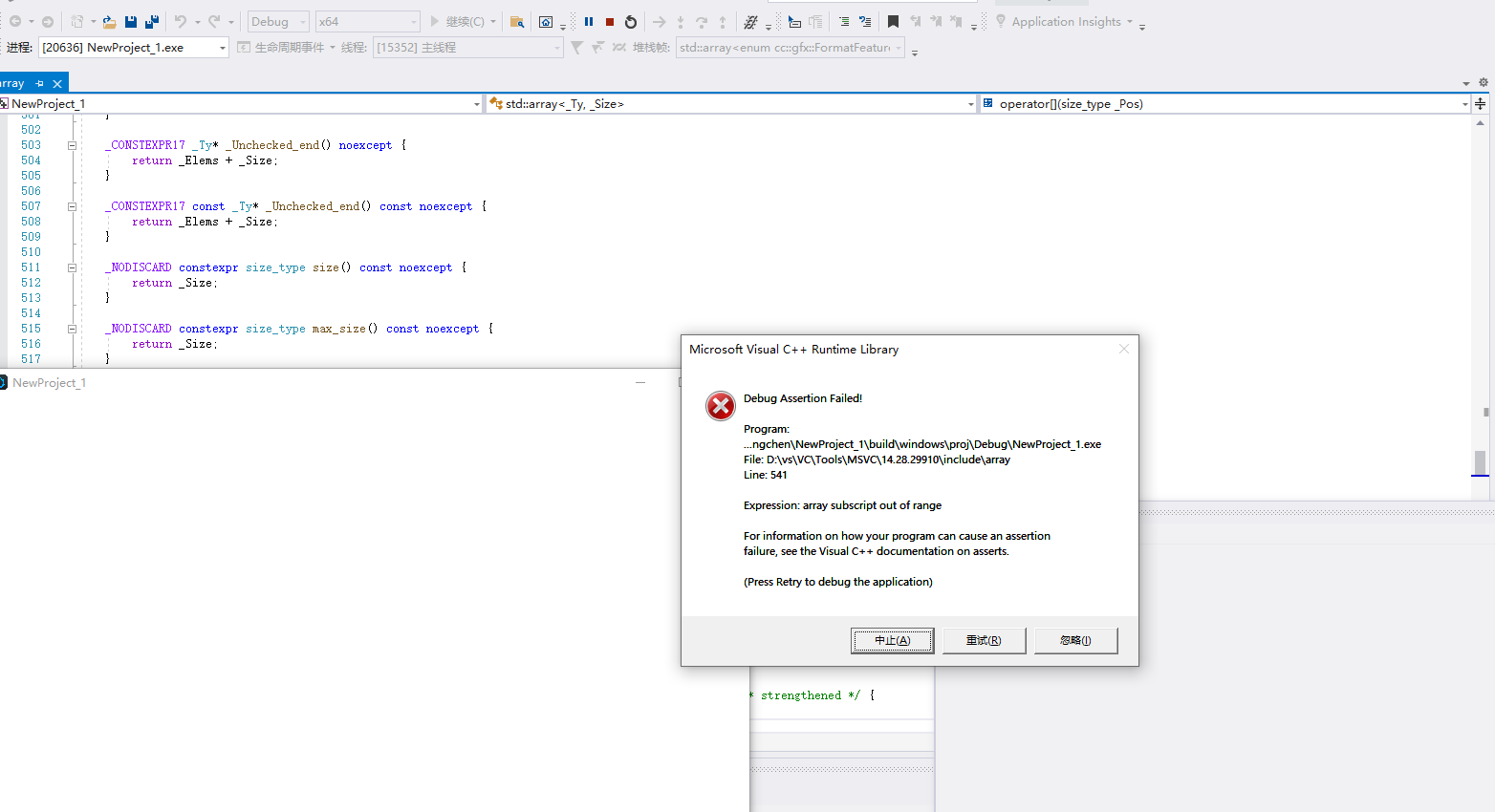This screenshot has height=812, width=1495.
Task: Navigate backward with the back arrow icon
Action: (x=15, y=22)
